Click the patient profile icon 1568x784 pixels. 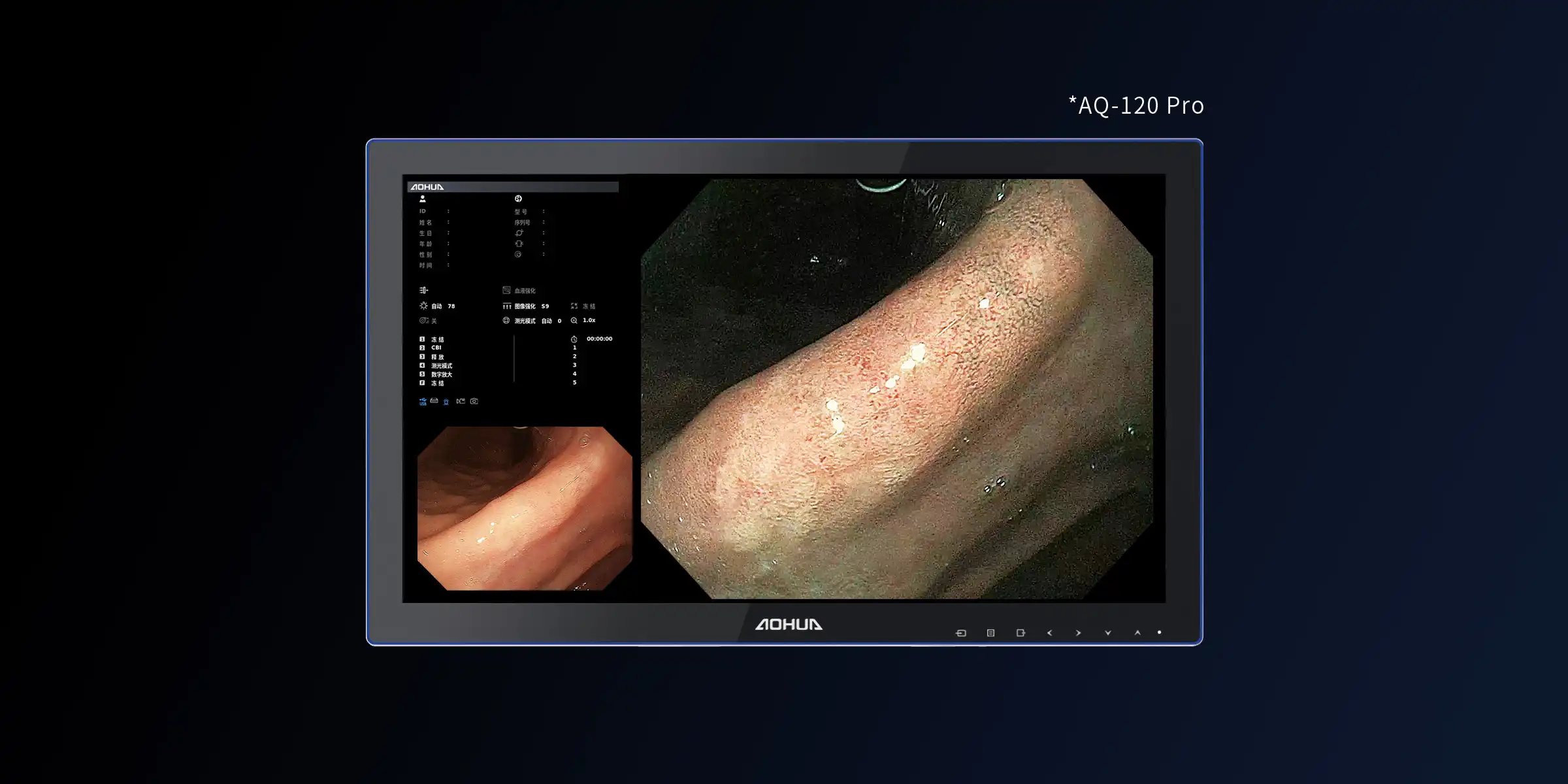(x=423, y=199)
